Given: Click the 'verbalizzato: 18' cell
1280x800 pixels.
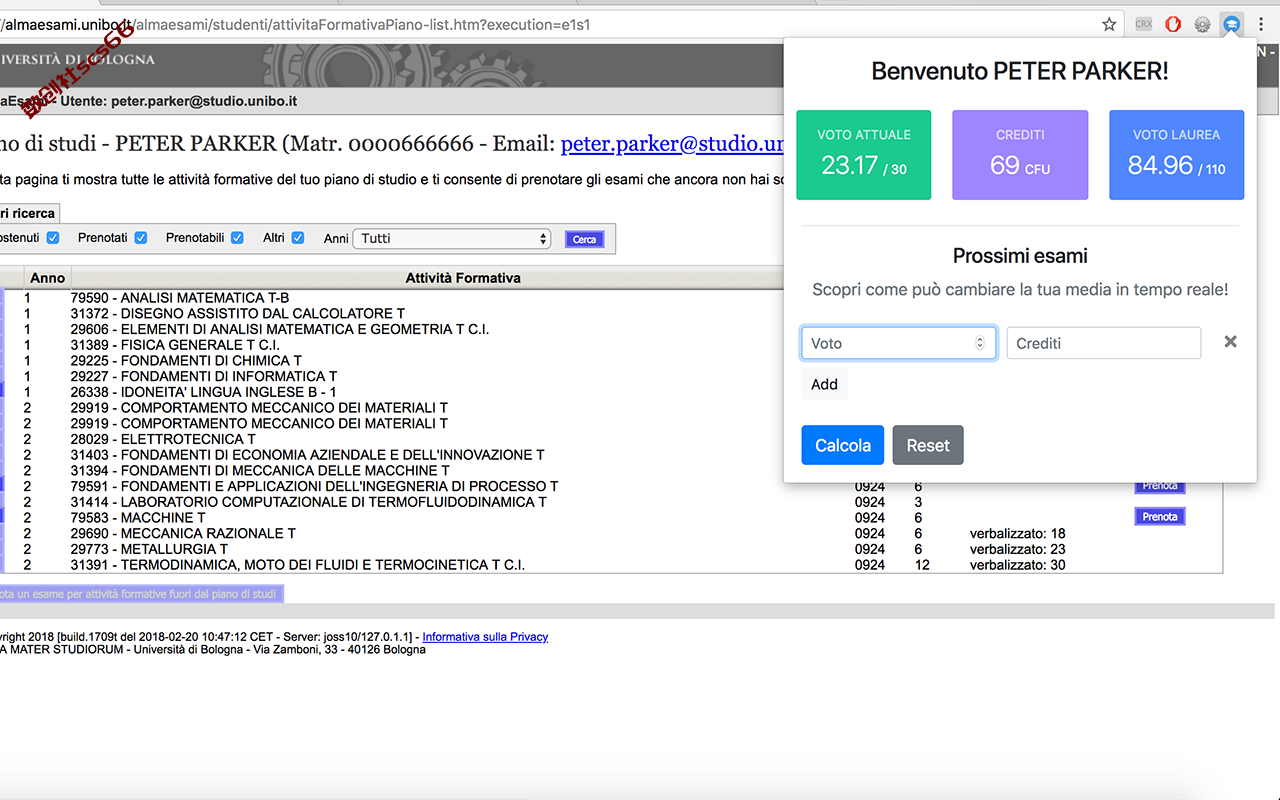Looking at the screenshot, I should click(x=1017, y=533).
